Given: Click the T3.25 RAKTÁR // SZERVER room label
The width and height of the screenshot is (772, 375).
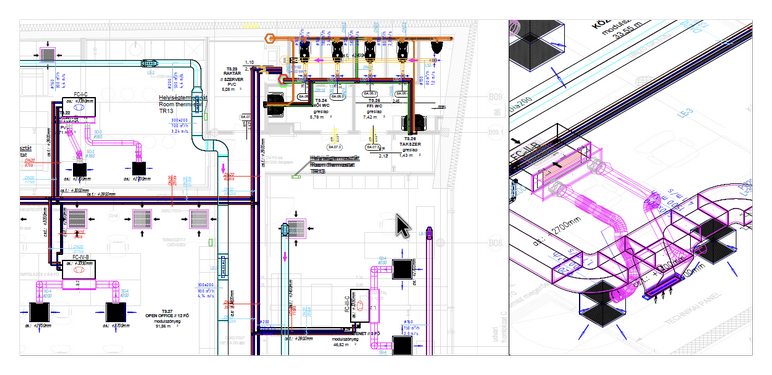Looking at the screenshot, I should pos(231,79).
